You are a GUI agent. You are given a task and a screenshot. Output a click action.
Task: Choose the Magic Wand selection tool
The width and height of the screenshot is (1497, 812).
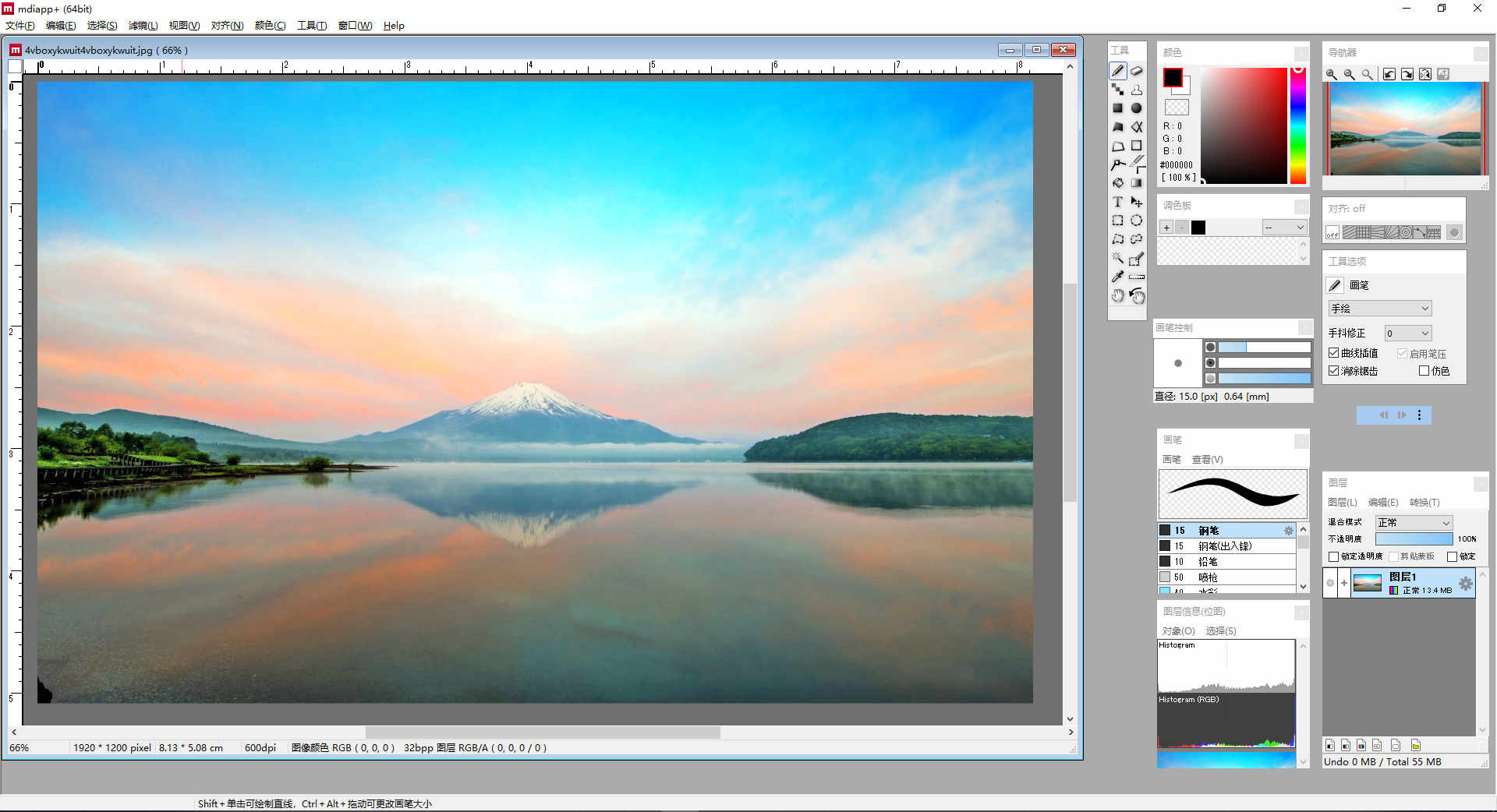(x=1117, y=258)
